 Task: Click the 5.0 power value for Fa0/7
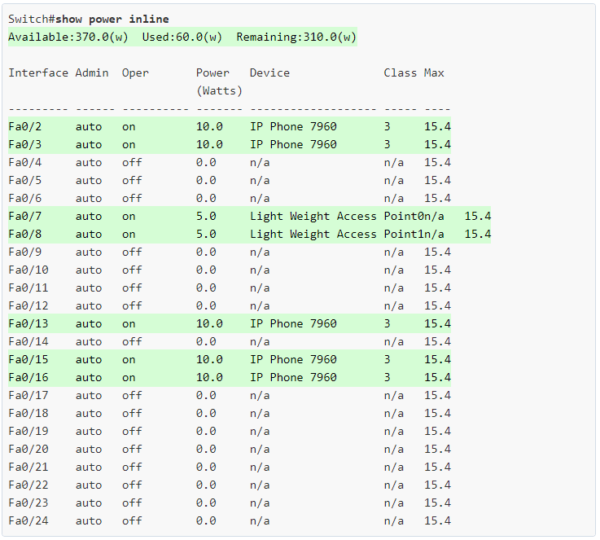point(206,216)
